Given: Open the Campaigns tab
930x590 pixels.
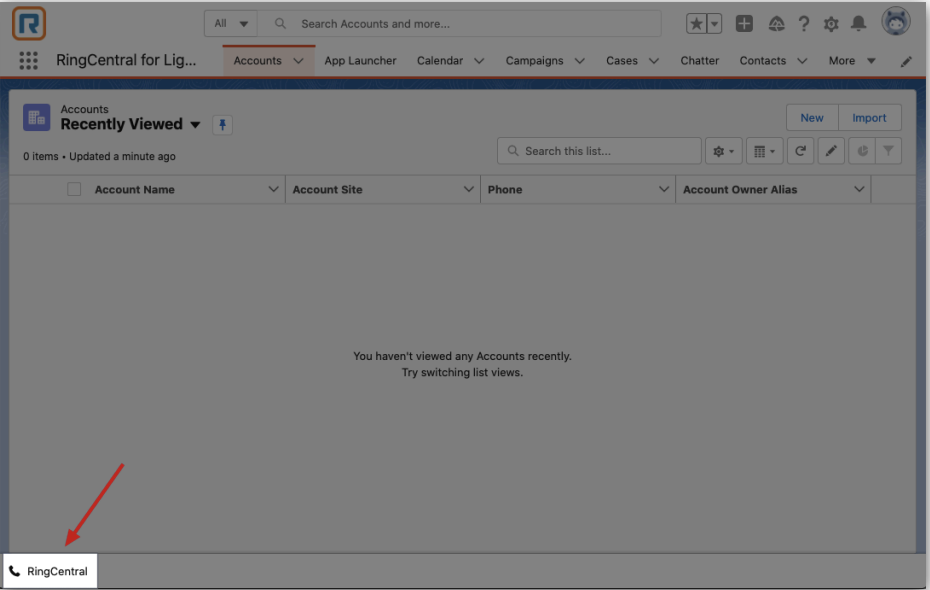Looking at the screenshot, I should pos(534,60).
